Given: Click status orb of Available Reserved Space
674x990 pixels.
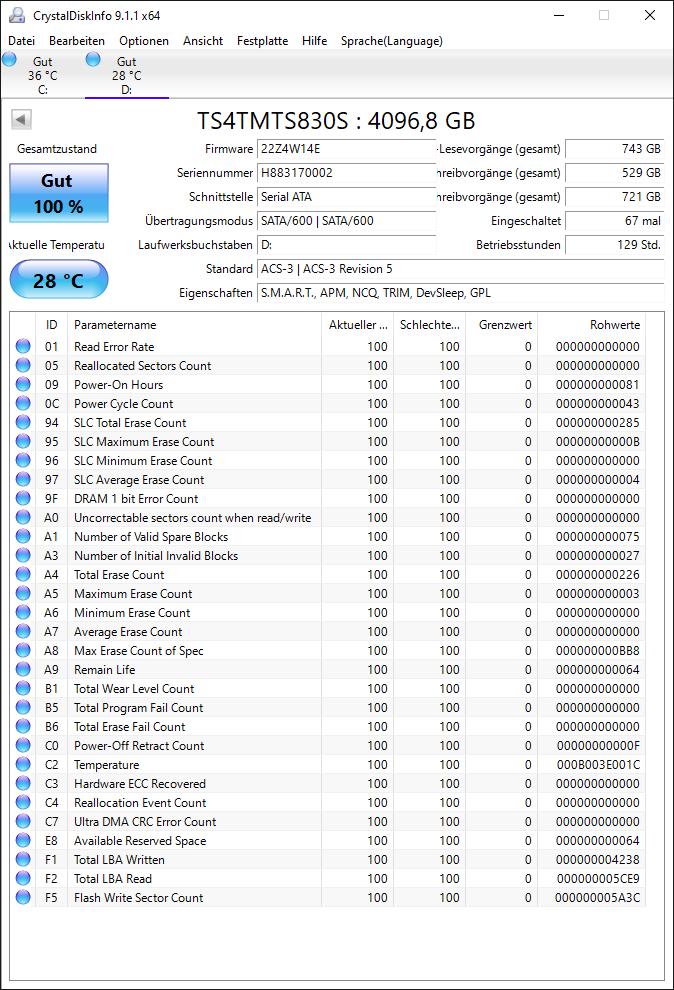Looking at the screenshot, I should pyautogui.click(x=23, y=840).
